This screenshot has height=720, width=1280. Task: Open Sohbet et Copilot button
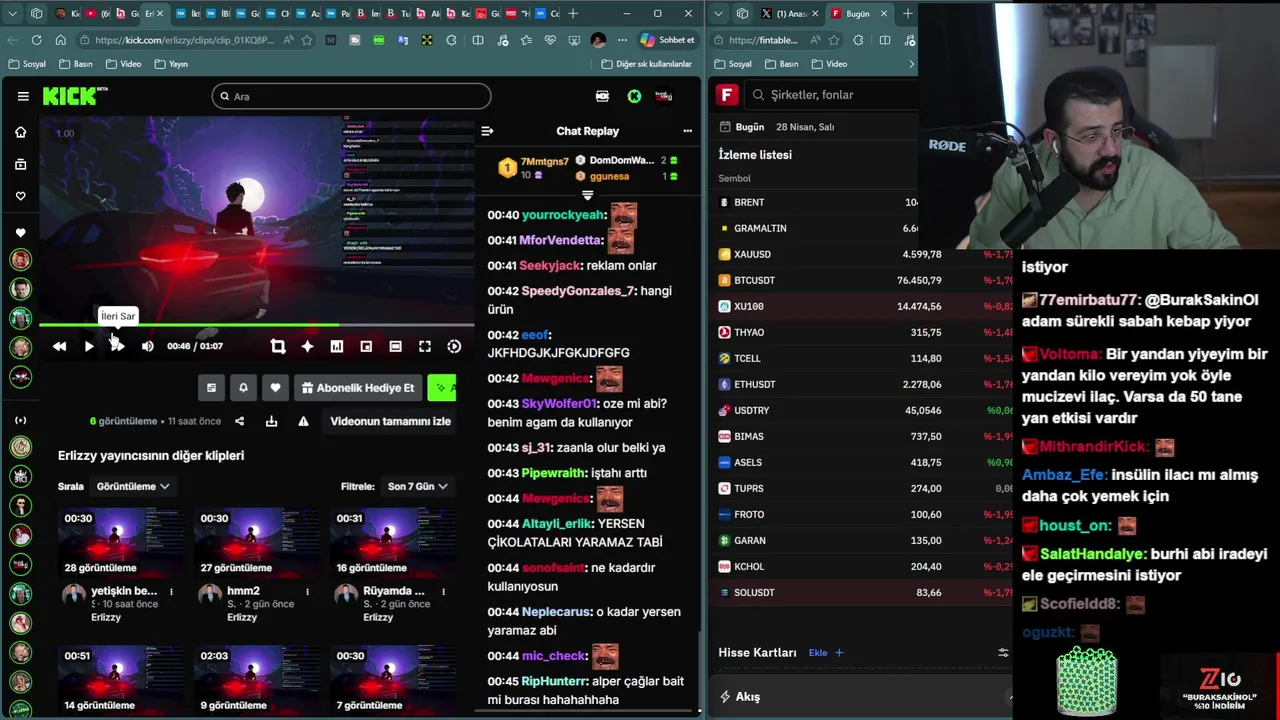pyautogui.click(x=667, y=40)
